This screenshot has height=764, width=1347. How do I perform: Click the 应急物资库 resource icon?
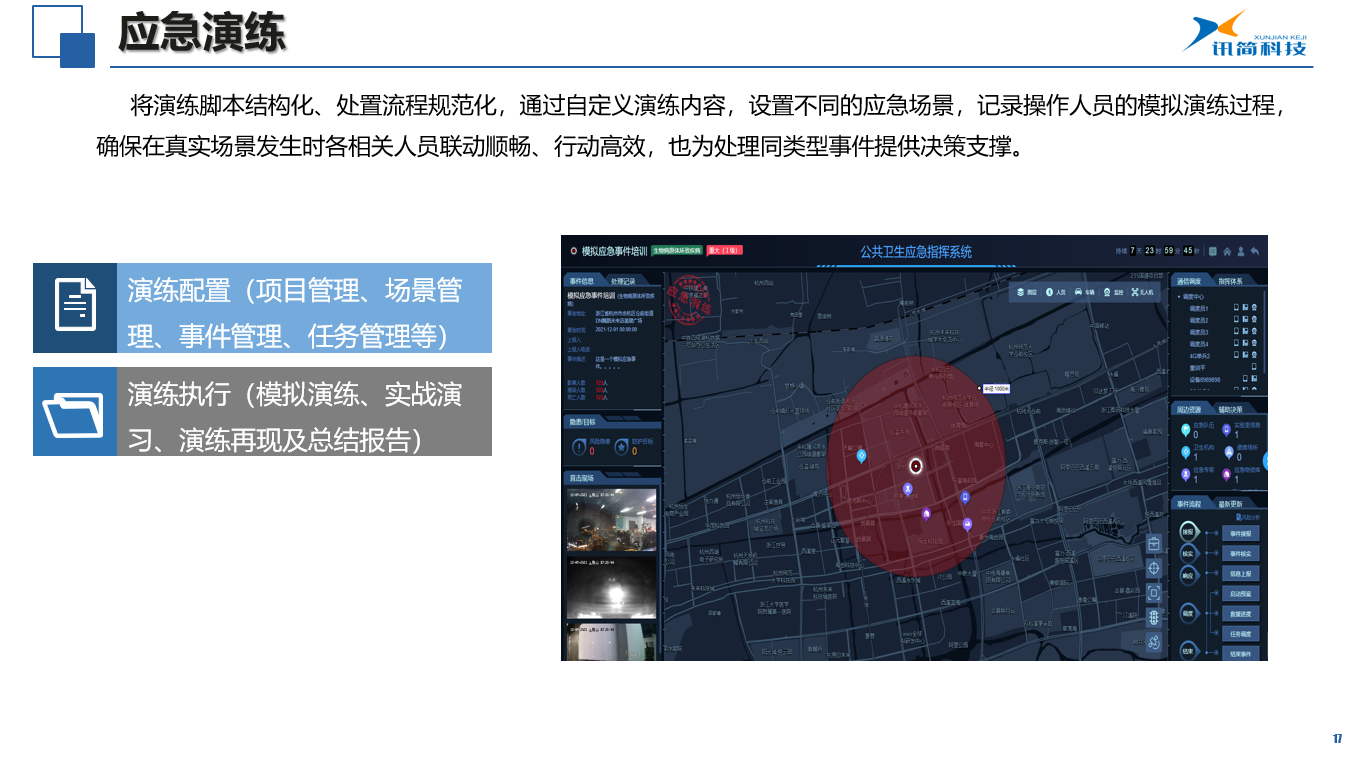point(1226,474)
